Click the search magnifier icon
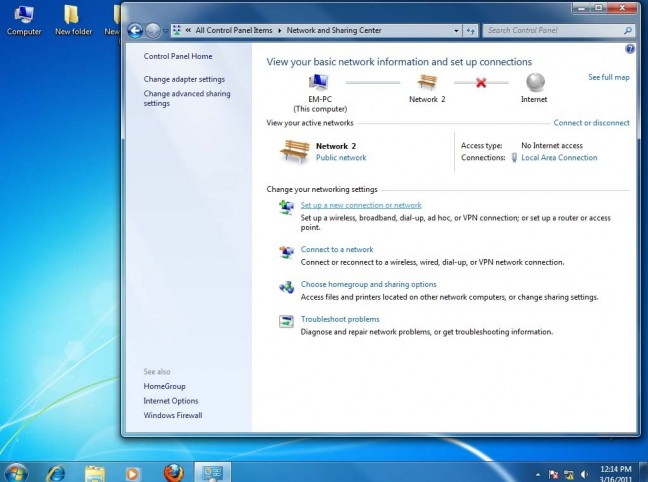Viewport: 648px width, 482px height. coord(628,30)
